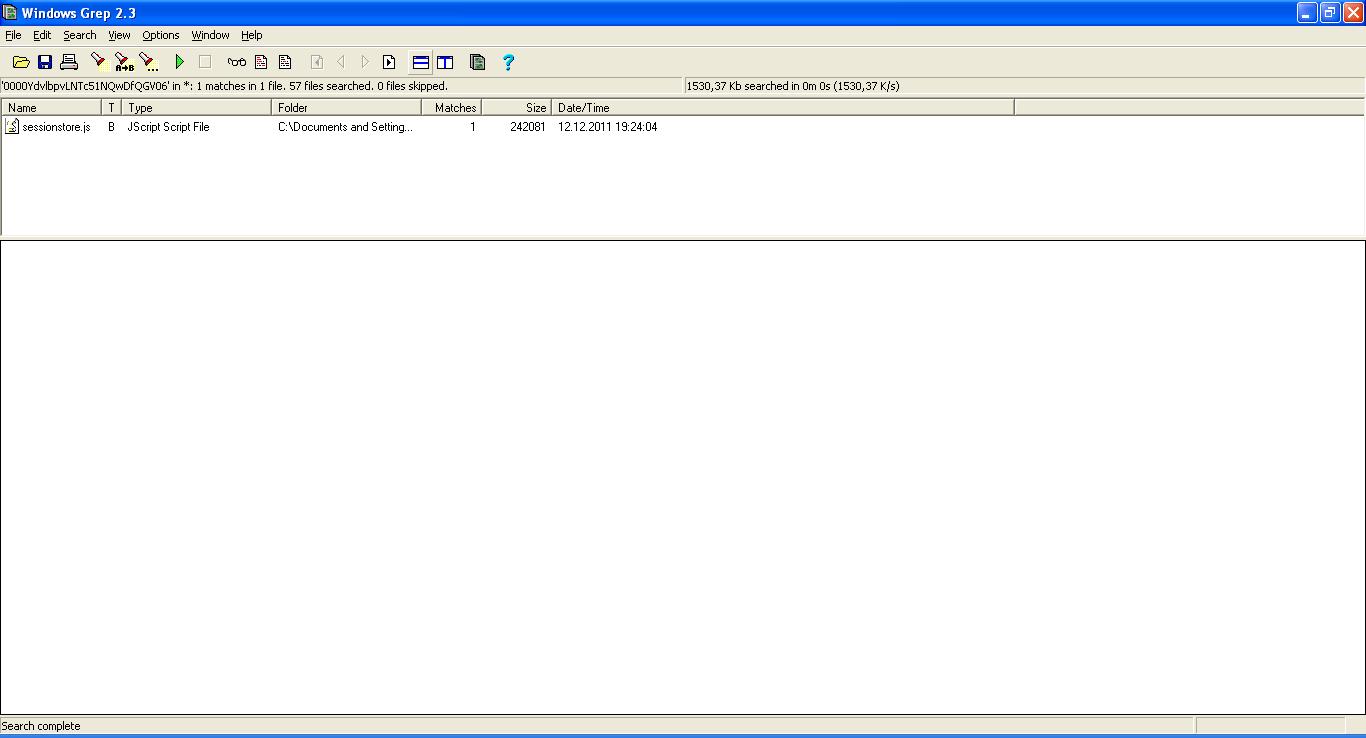Sort results by Matches column header

pos(451,107)
